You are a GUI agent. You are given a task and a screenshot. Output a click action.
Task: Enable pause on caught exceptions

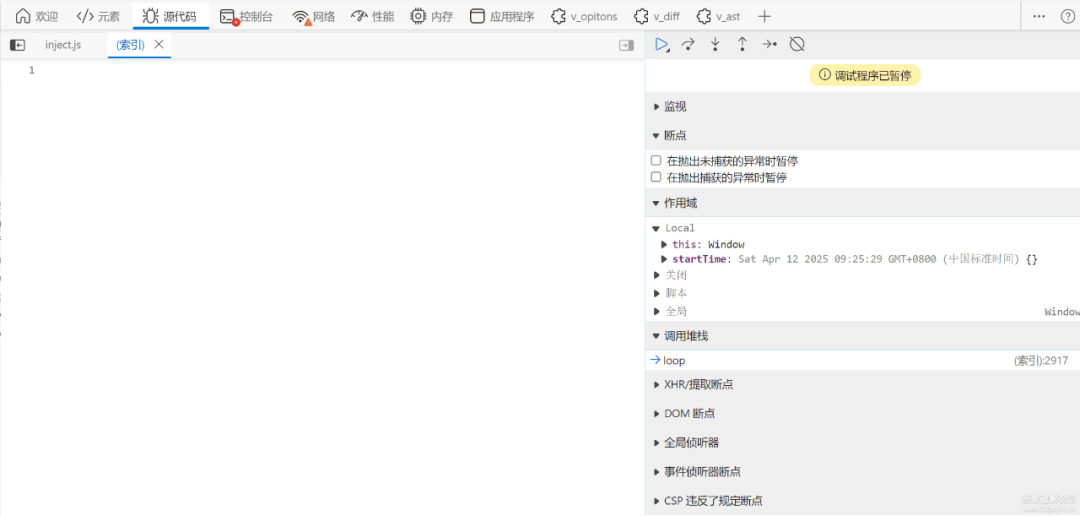[656, 177]
